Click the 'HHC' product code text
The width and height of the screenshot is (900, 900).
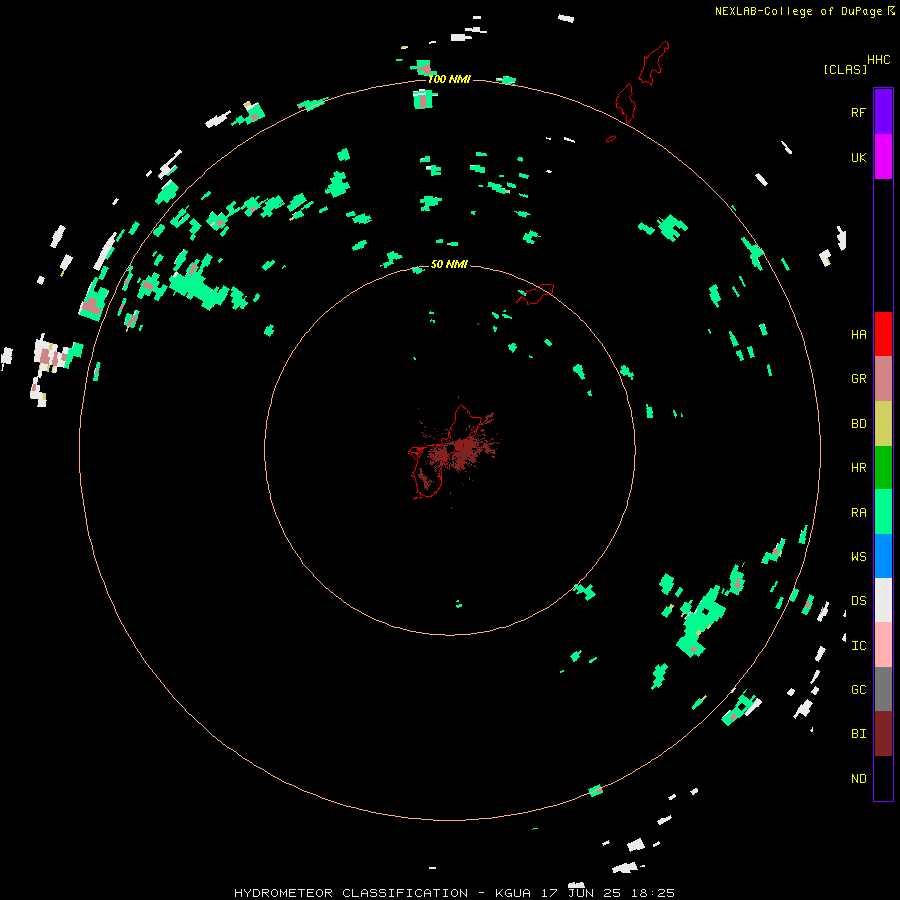(879, 60)
